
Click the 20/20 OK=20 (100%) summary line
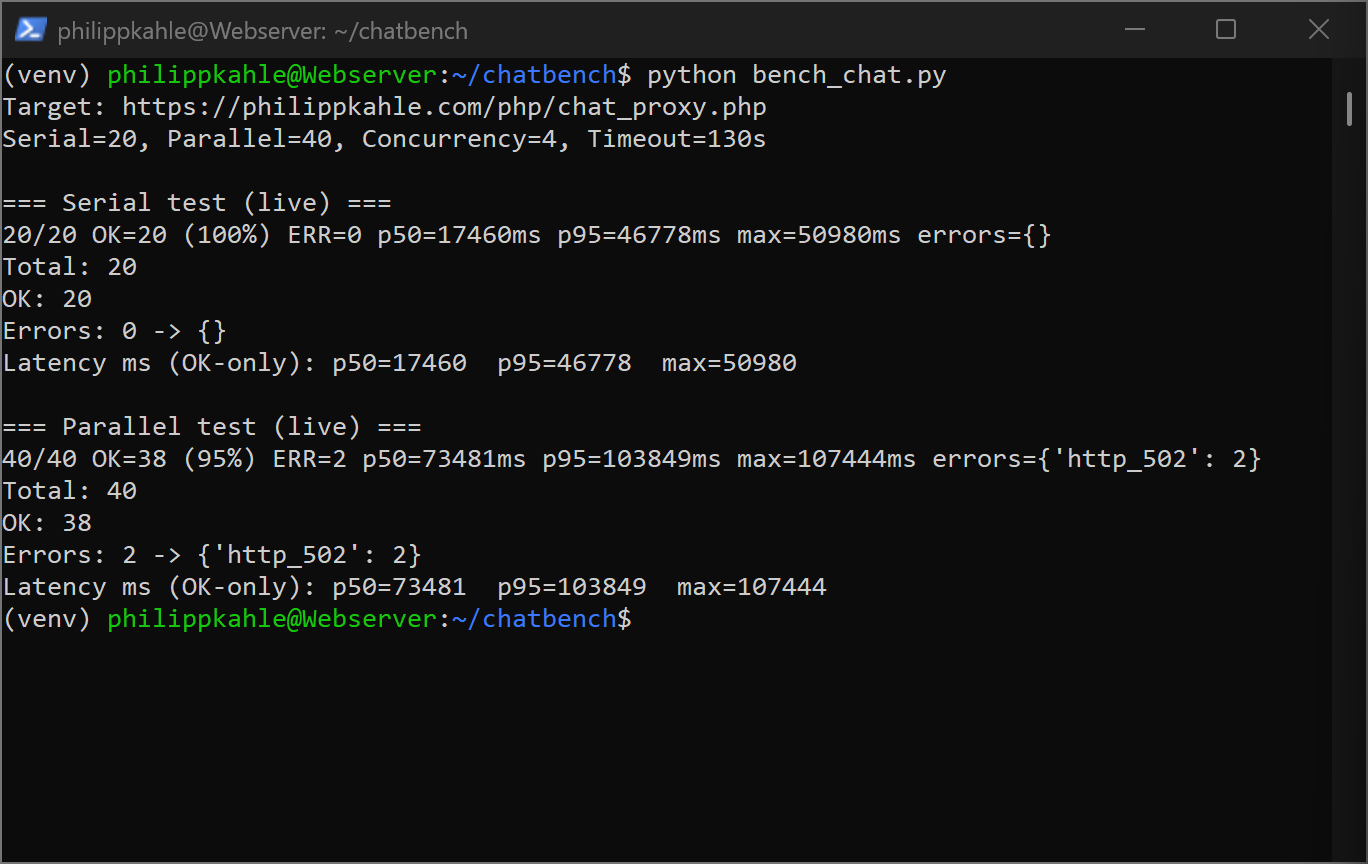coord(526,235)
